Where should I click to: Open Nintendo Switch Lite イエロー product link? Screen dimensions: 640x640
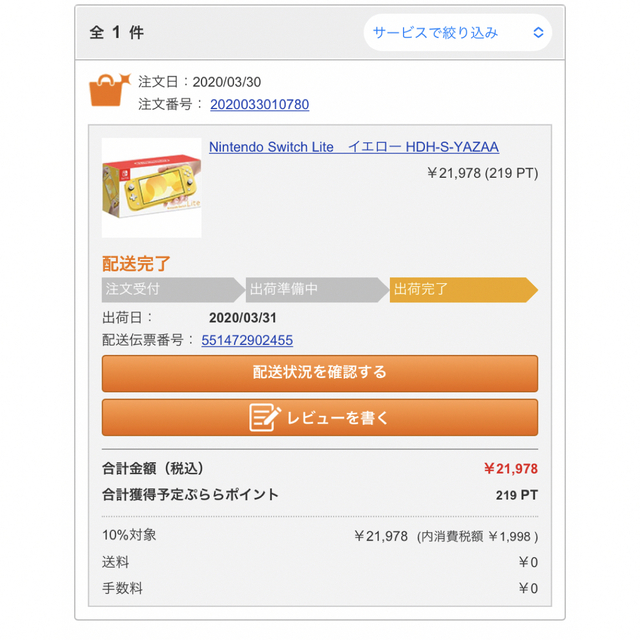point(354,147)
